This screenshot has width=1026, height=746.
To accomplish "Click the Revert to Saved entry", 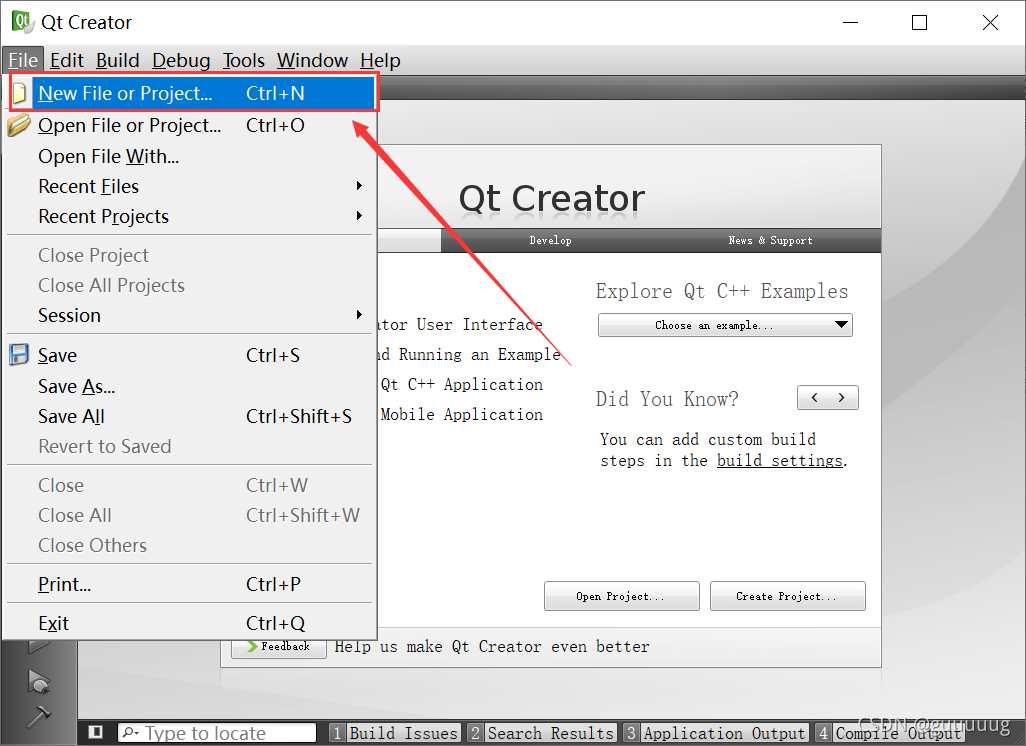I will point(190,446).
